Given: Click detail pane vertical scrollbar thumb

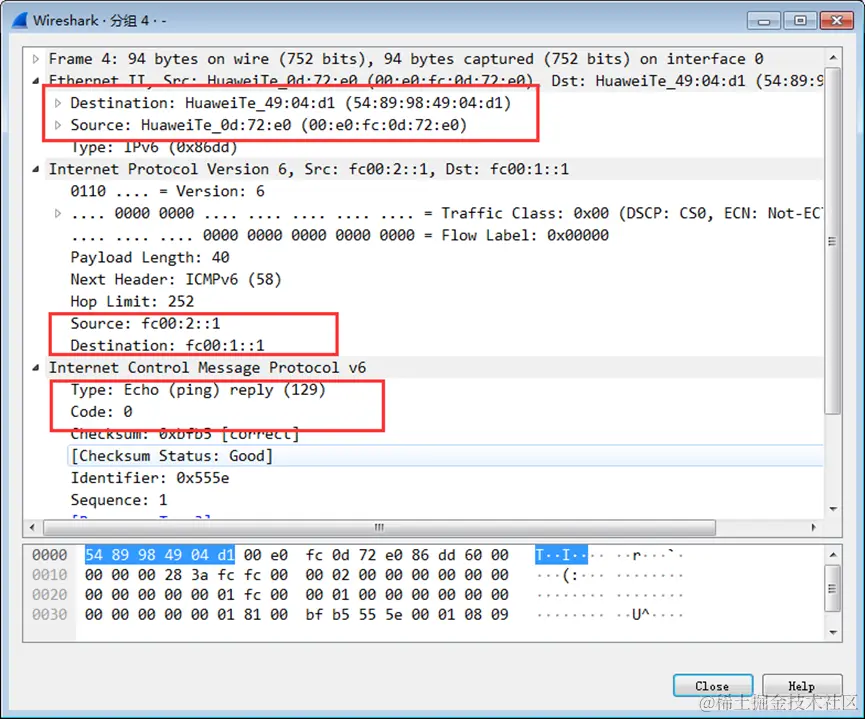Looking at the screenshot, I should 833,241.
